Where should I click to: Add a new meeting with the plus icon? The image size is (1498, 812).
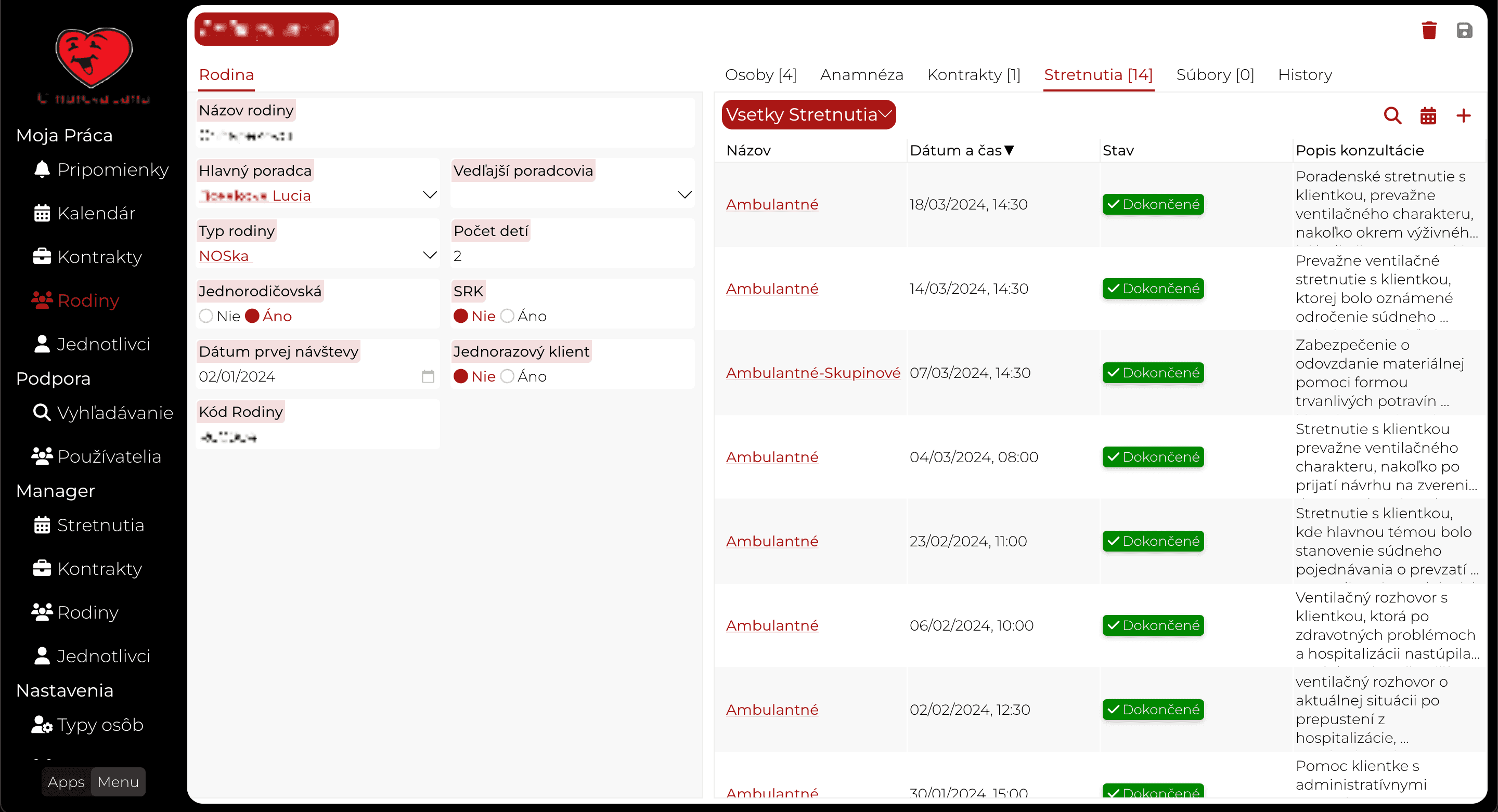click(1463, 116)
